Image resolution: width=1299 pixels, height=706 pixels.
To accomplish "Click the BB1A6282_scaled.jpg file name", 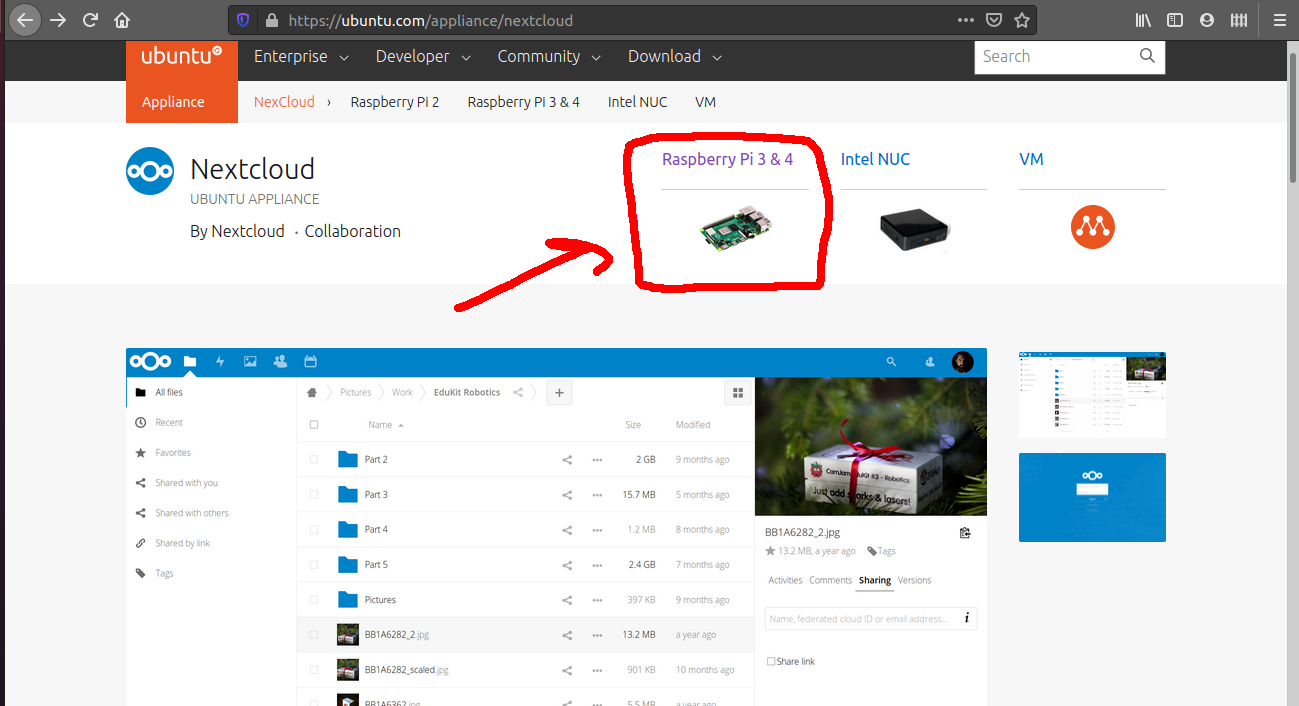I will [406, 670].
